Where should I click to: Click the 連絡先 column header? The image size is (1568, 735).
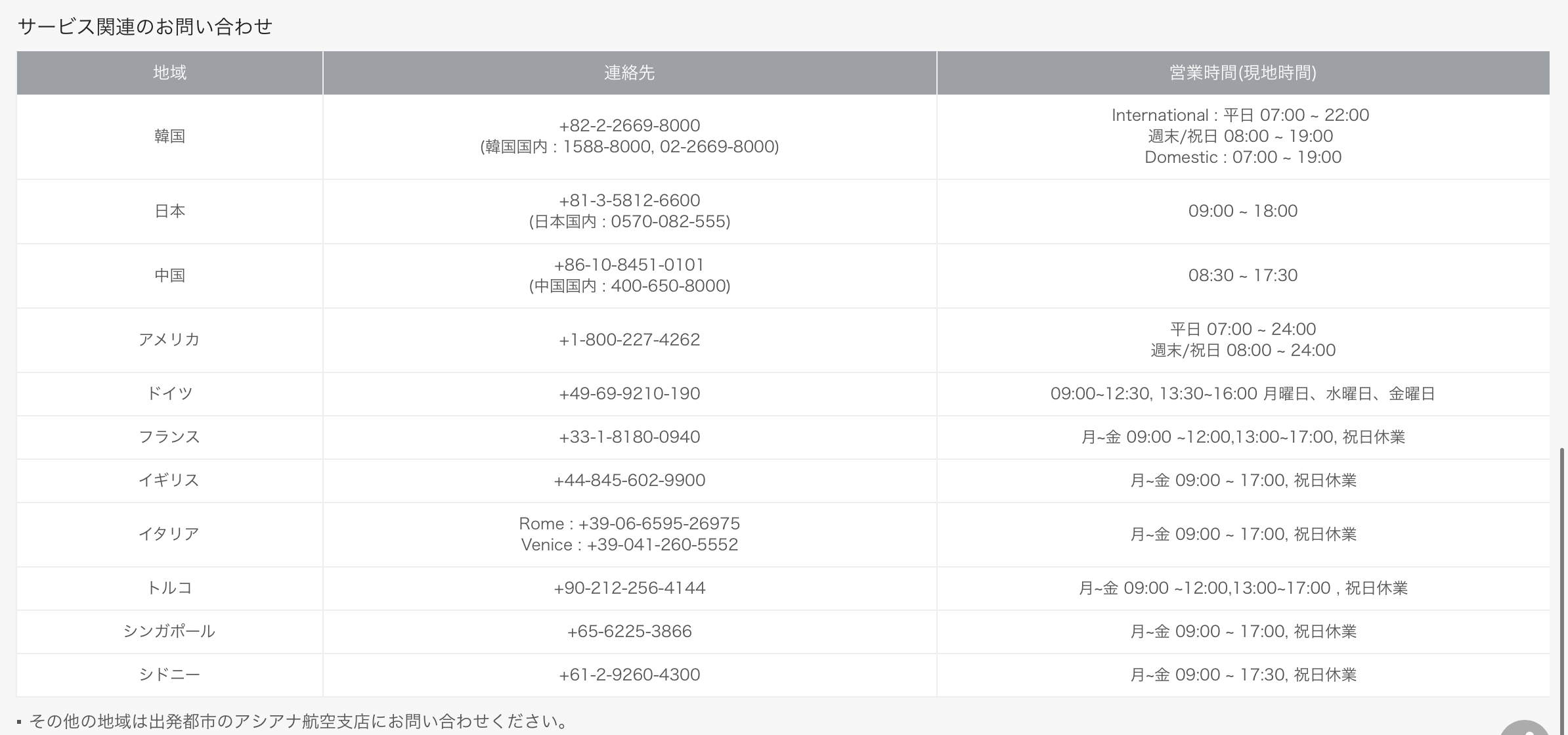629,72
